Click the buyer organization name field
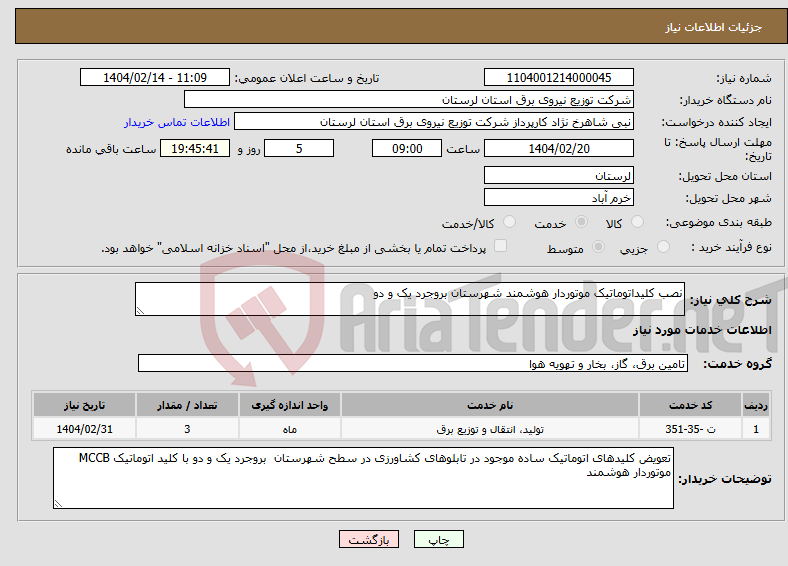The image size is (788, 566). 409,100
